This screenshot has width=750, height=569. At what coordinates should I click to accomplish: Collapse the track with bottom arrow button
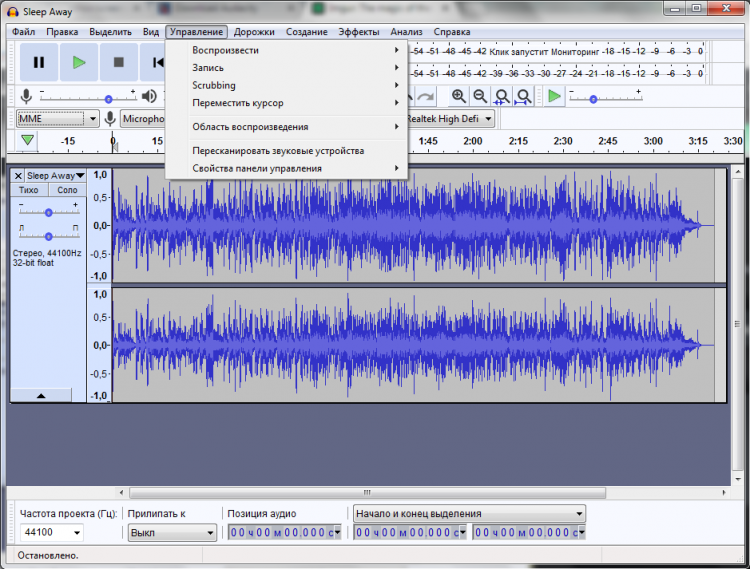point(41,396)
